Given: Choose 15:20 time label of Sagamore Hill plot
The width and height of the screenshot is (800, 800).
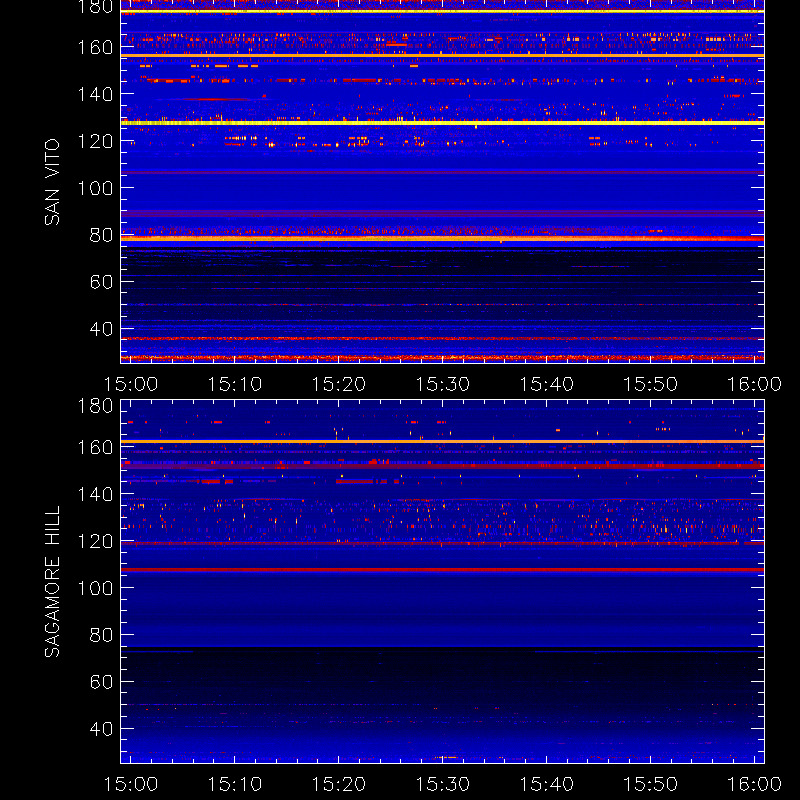Looking at the screenshot, I should click(x=339, y=784).
